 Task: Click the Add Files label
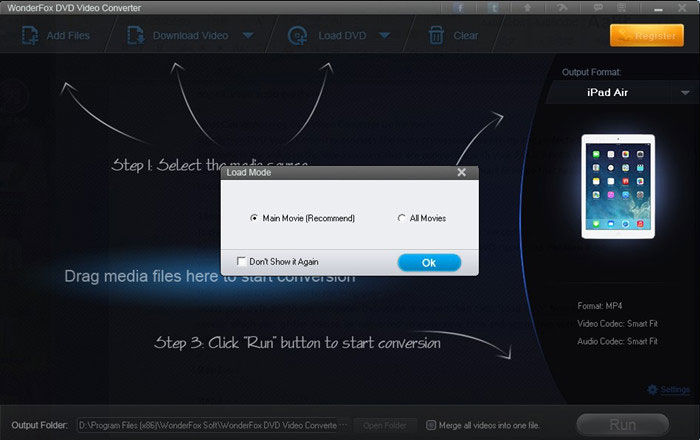68,36
